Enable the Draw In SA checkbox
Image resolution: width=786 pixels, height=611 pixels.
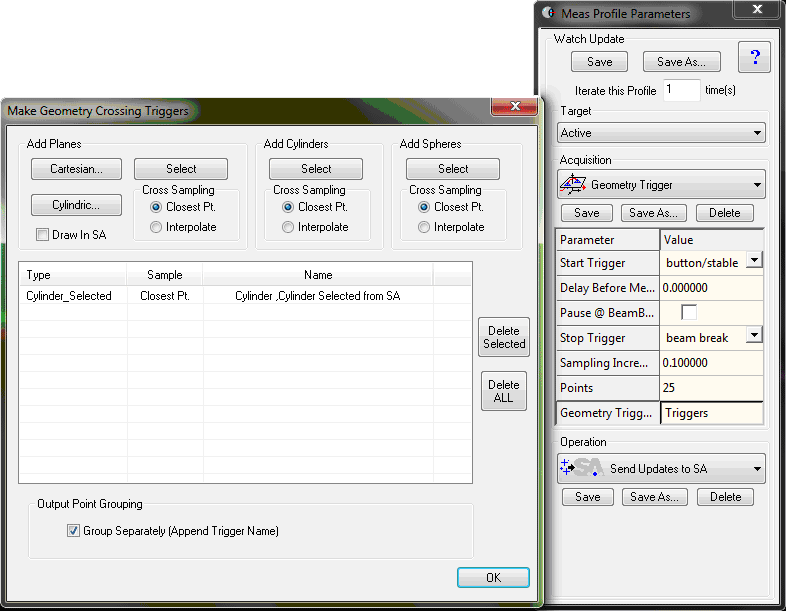[43, 235]
